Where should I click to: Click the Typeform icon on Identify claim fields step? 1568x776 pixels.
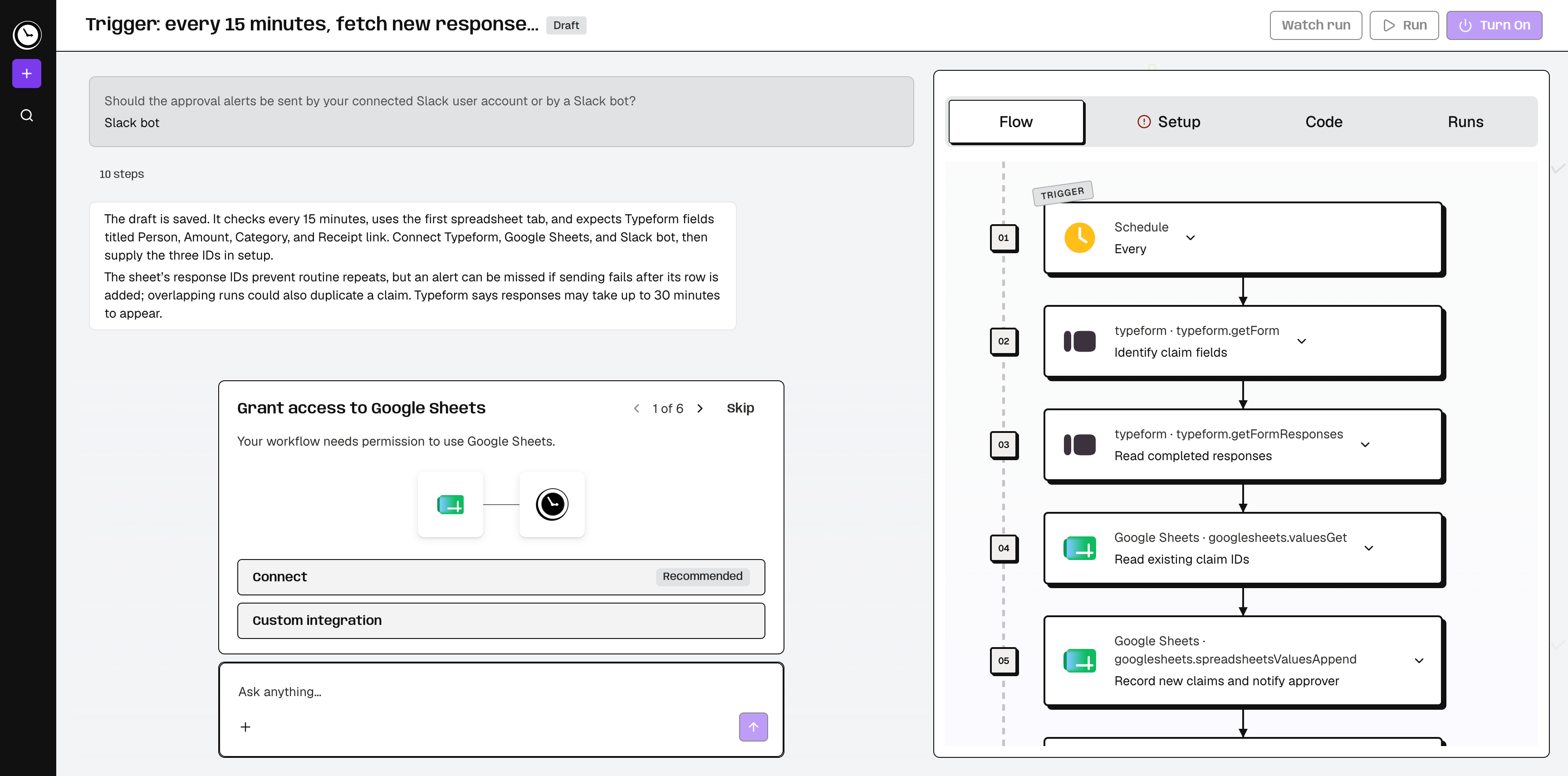[1079, 341]
